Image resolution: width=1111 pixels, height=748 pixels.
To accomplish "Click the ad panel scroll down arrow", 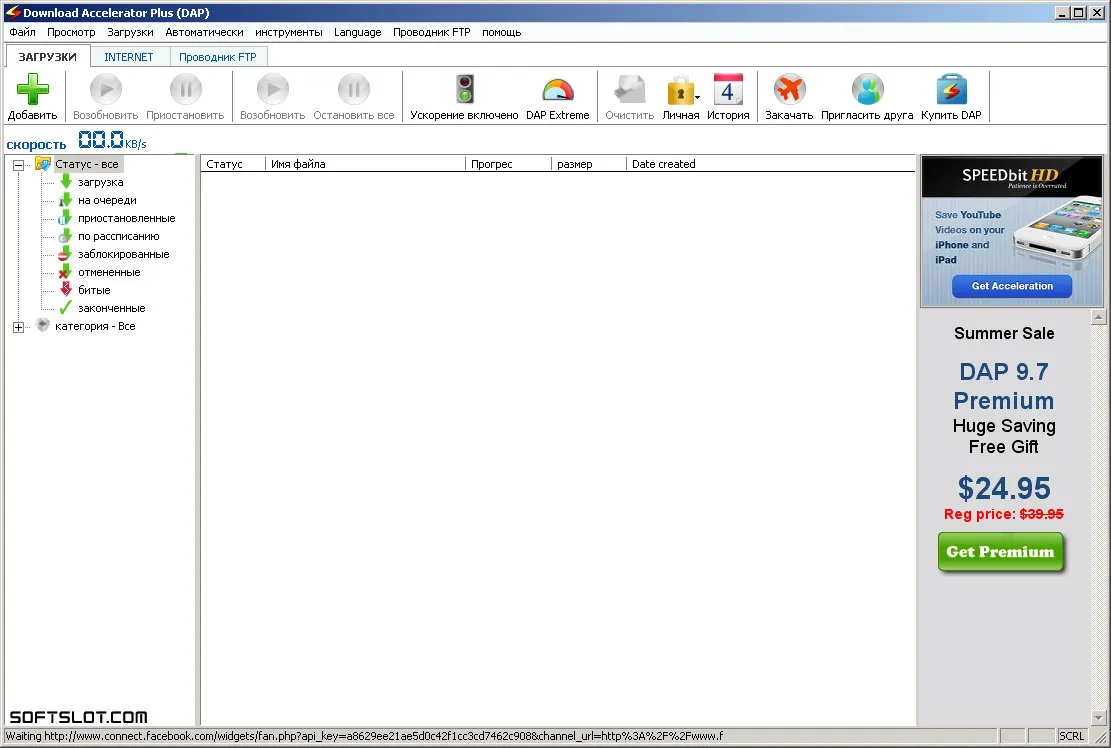I will tap(1098, 718).
